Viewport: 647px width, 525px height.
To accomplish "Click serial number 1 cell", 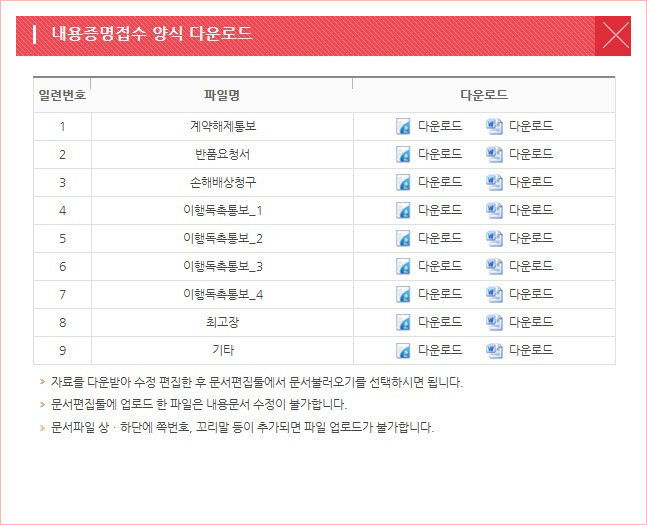I will click(x=62, y=126).
